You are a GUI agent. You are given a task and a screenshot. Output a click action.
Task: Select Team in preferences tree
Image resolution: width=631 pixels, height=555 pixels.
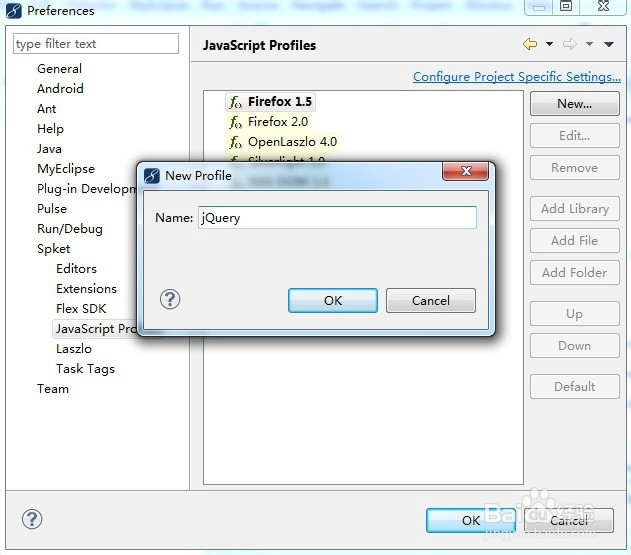[x=53, y=389]
